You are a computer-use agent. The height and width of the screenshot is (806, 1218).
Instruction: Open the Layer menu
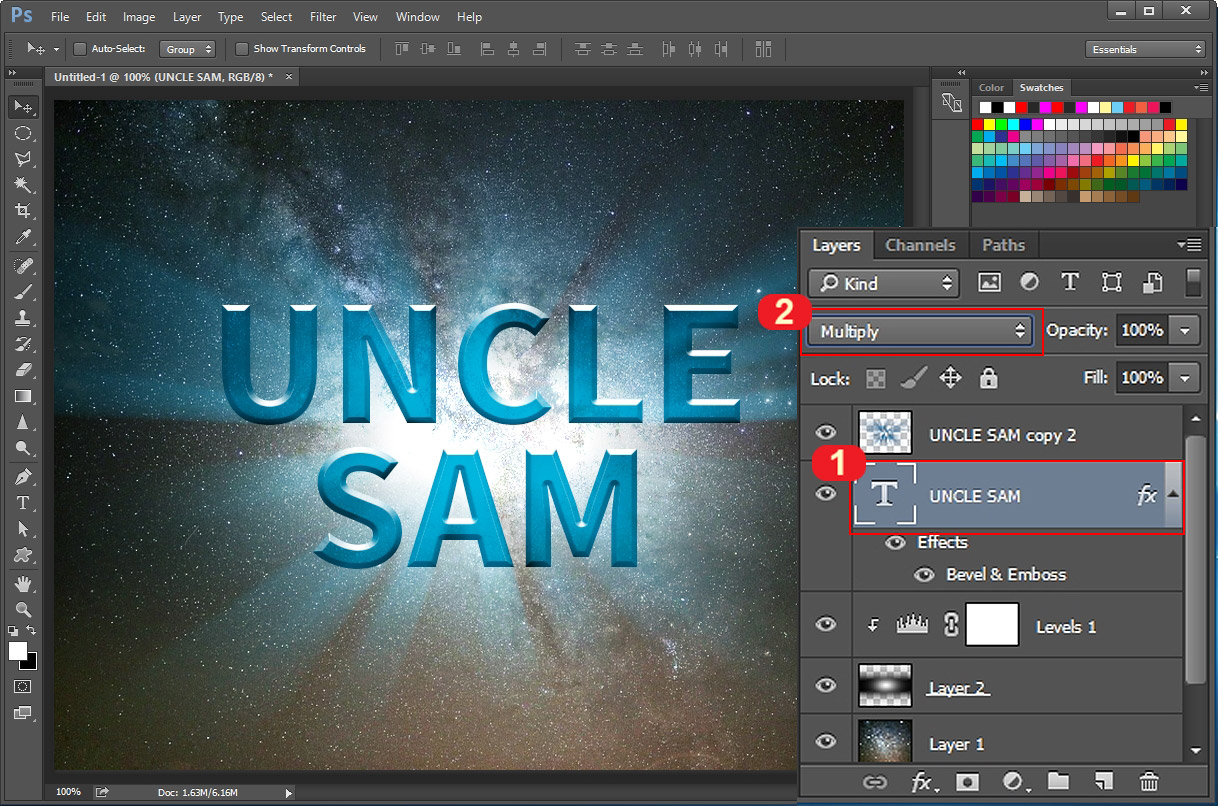(187, 17)
